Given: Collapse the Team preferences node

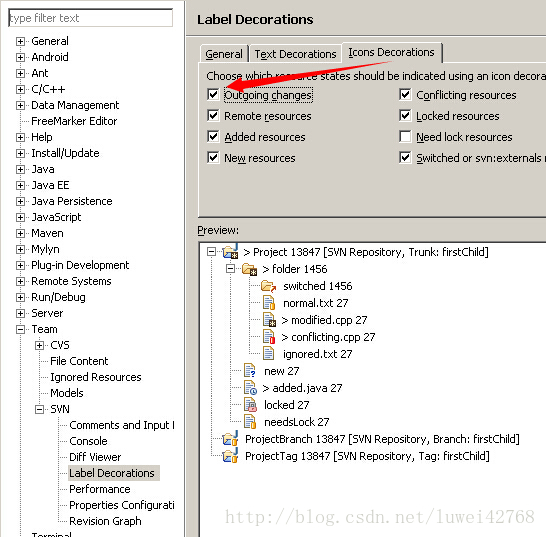Looking at the screenshot, I should tap(20, 329).
